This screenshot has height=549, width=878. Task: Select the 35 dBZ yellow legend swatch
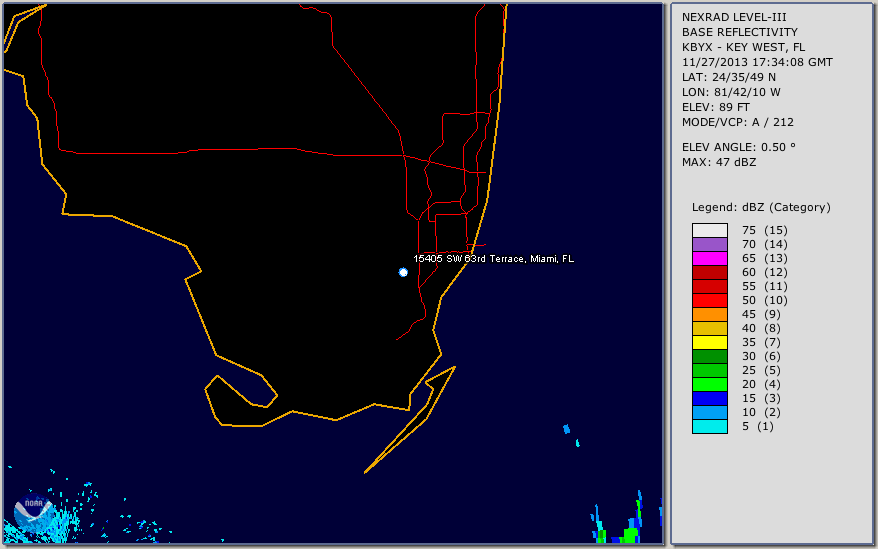(709, 342)
